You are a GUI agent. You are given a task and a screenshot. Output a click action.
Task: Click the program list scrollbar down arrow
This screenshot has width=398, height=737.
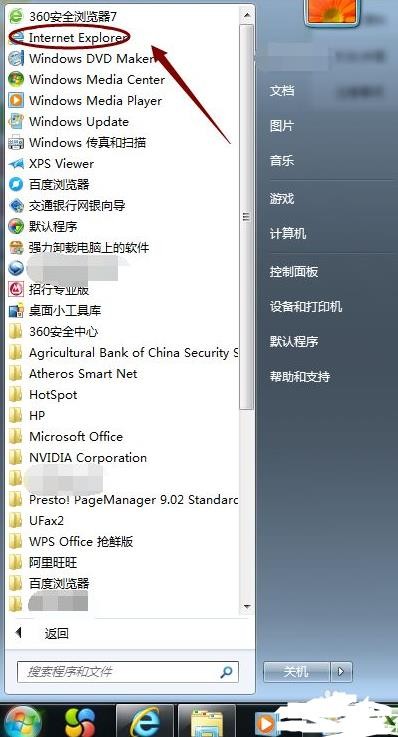(247, 606)
